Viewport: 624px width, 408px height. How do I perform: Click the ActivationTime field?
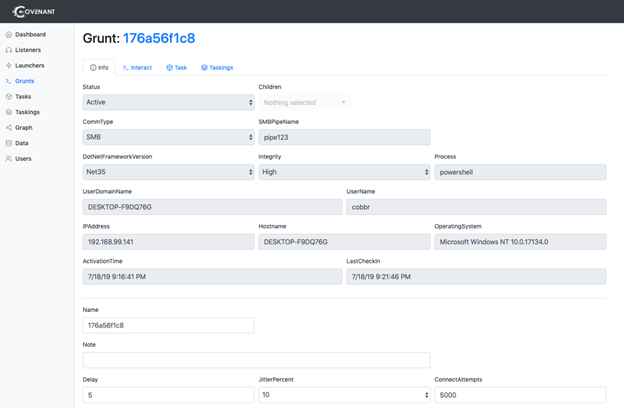point(212,277)
